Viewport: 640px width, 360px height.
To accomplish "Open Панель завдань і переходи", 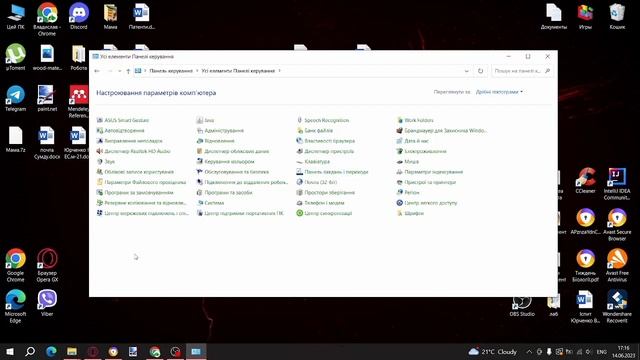I will click(x=333, y=172).
